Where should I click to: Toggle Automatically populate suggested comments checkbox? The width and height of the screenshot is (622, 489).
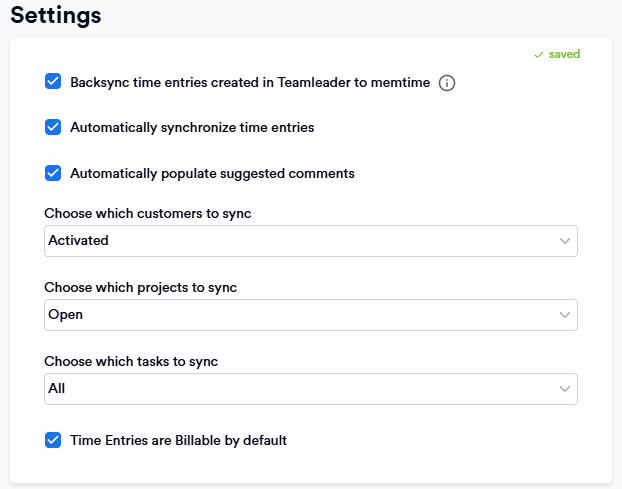point(53,173)
